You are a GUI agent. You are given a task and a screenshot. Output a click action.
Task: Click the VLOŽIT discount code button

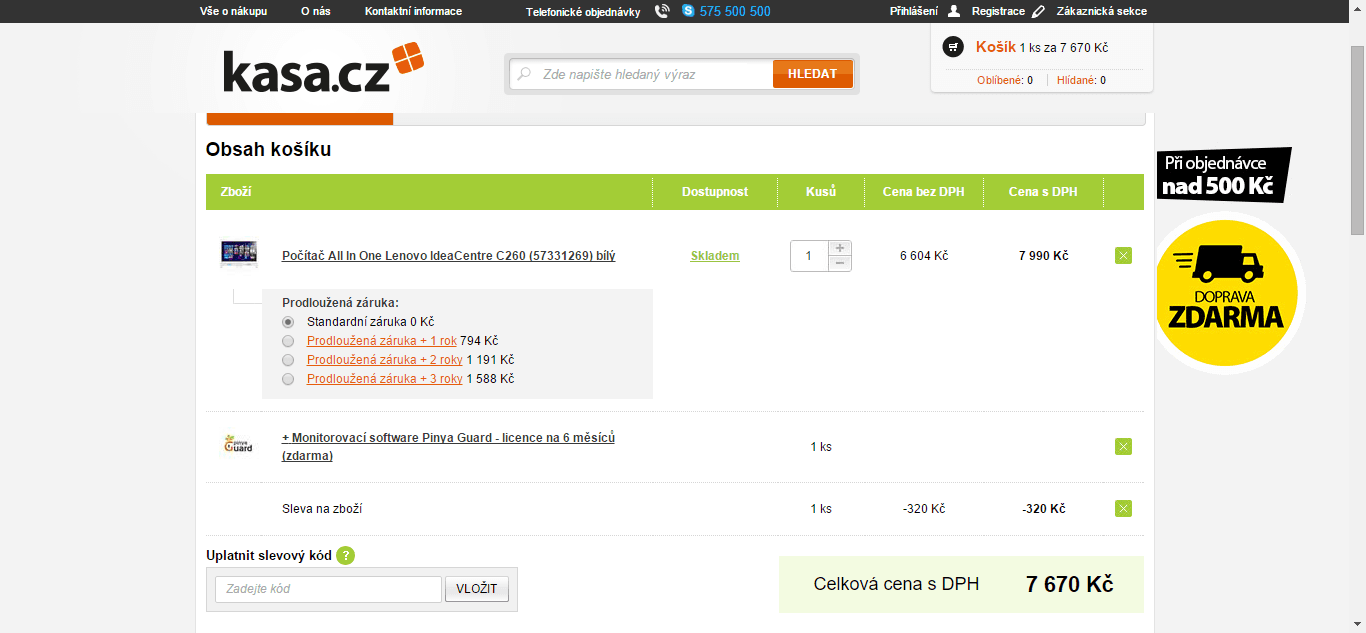477,589
